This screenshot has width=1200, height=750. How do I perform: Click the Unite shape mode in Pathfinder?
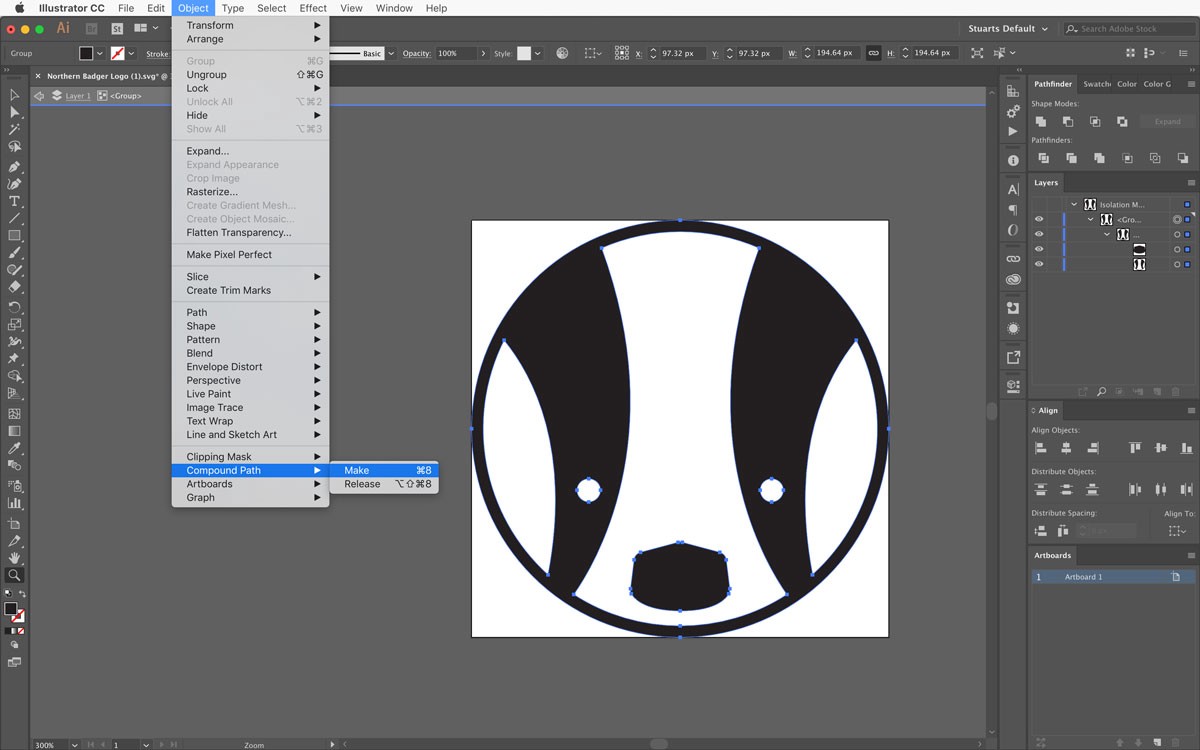[1041, 122]
